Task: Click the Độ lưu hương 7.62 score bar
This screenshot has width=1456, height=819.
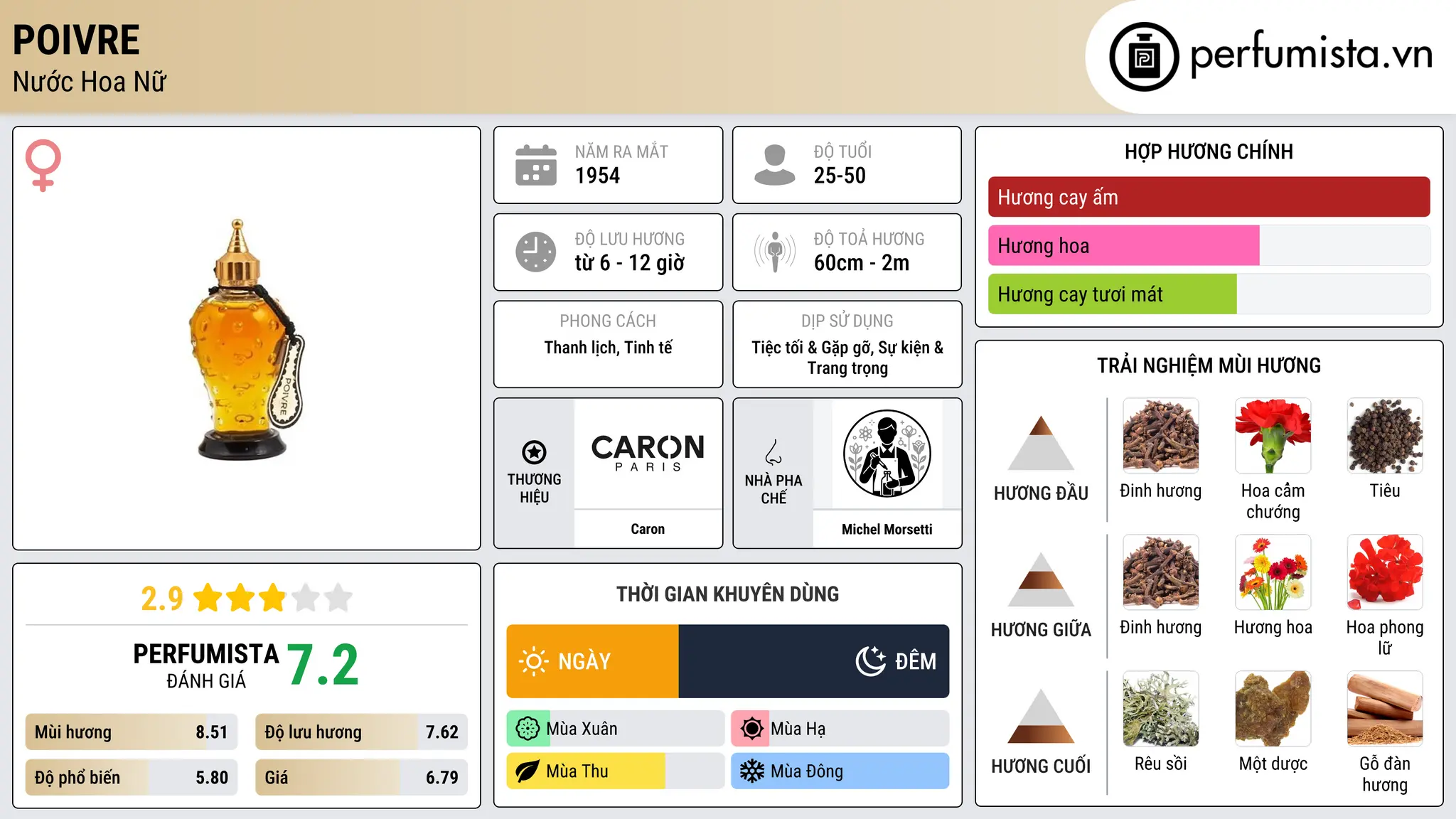Action: tap(361, 732)
